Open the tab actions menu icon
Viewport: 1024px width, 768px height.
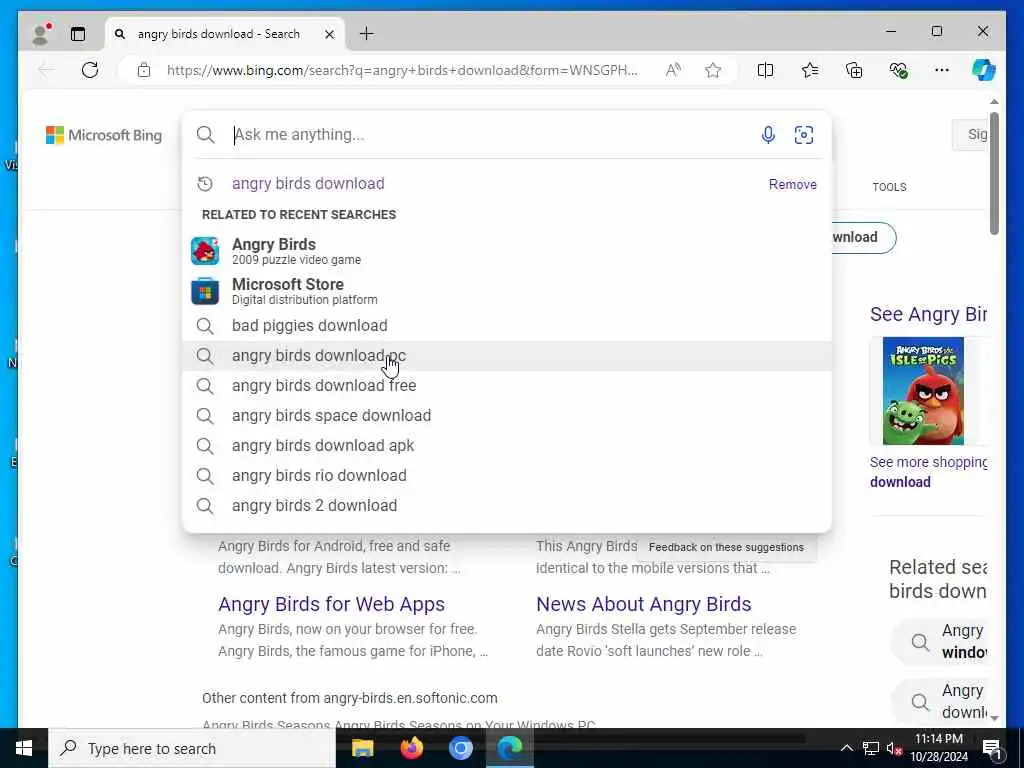[x=78, y=34]
